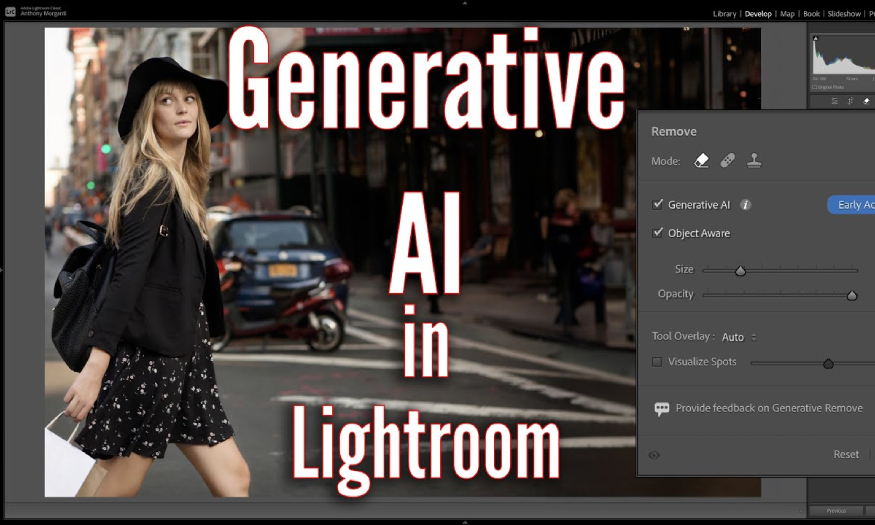Click the Remove panel title
This screenshot has width=875, height=525.
click(674, 132)
